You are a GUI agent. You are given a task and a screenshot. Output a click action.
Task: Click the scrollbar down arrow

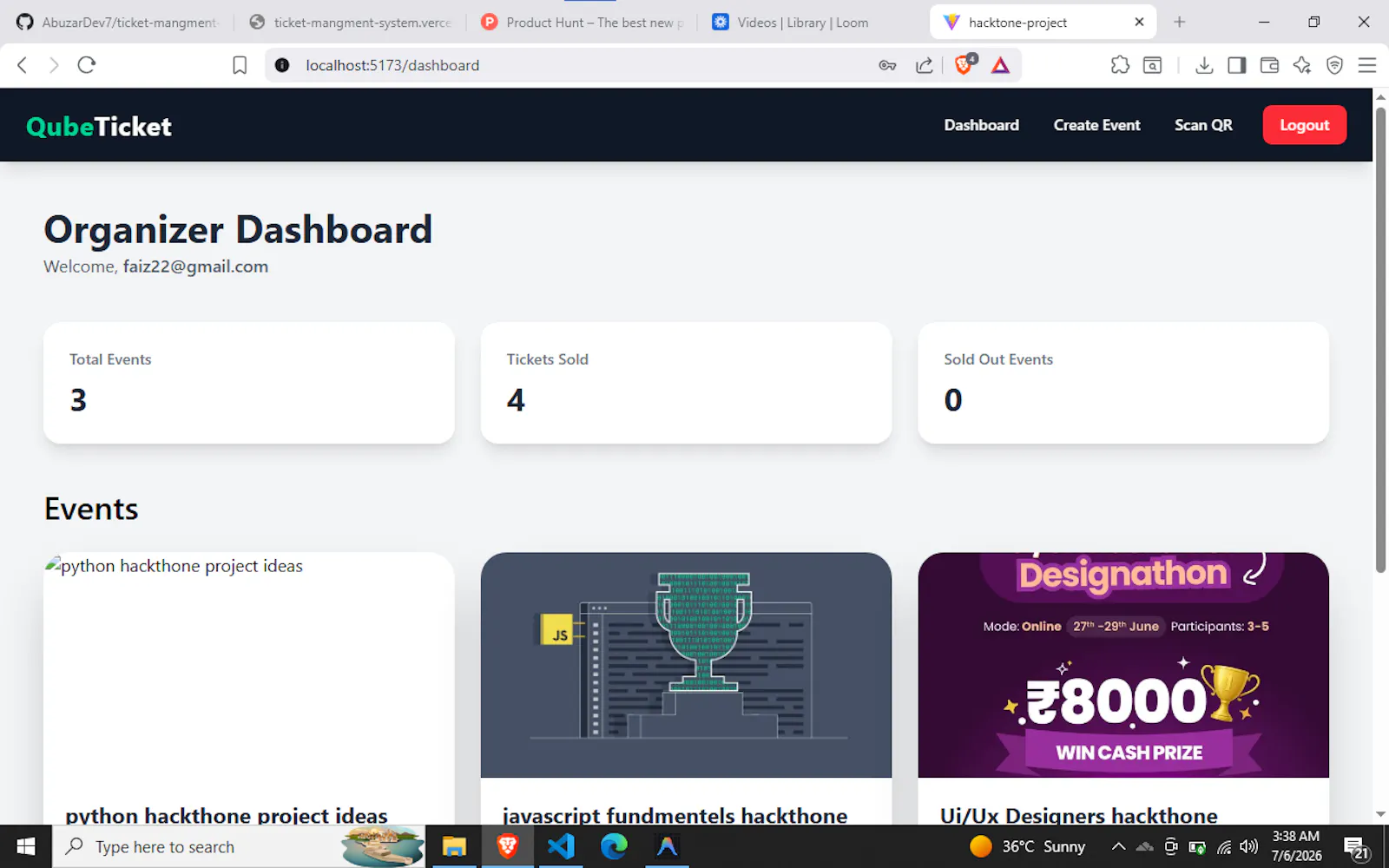coord(1380,814)
